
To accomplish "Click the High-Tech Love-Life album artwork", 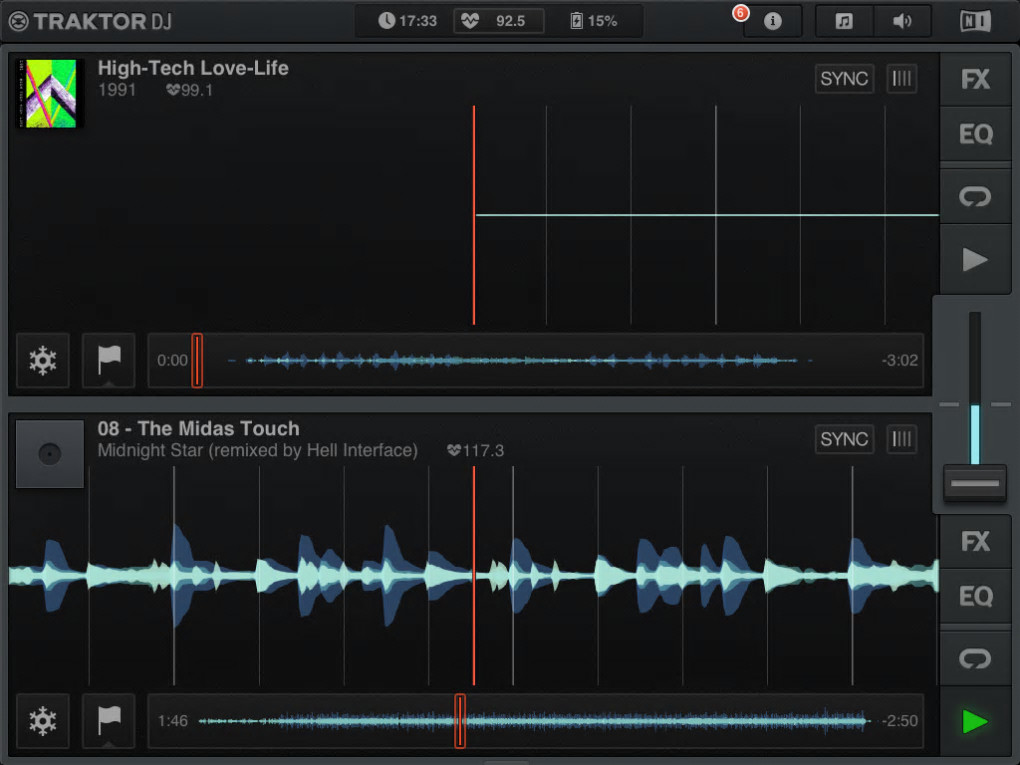I will point(49,93).
